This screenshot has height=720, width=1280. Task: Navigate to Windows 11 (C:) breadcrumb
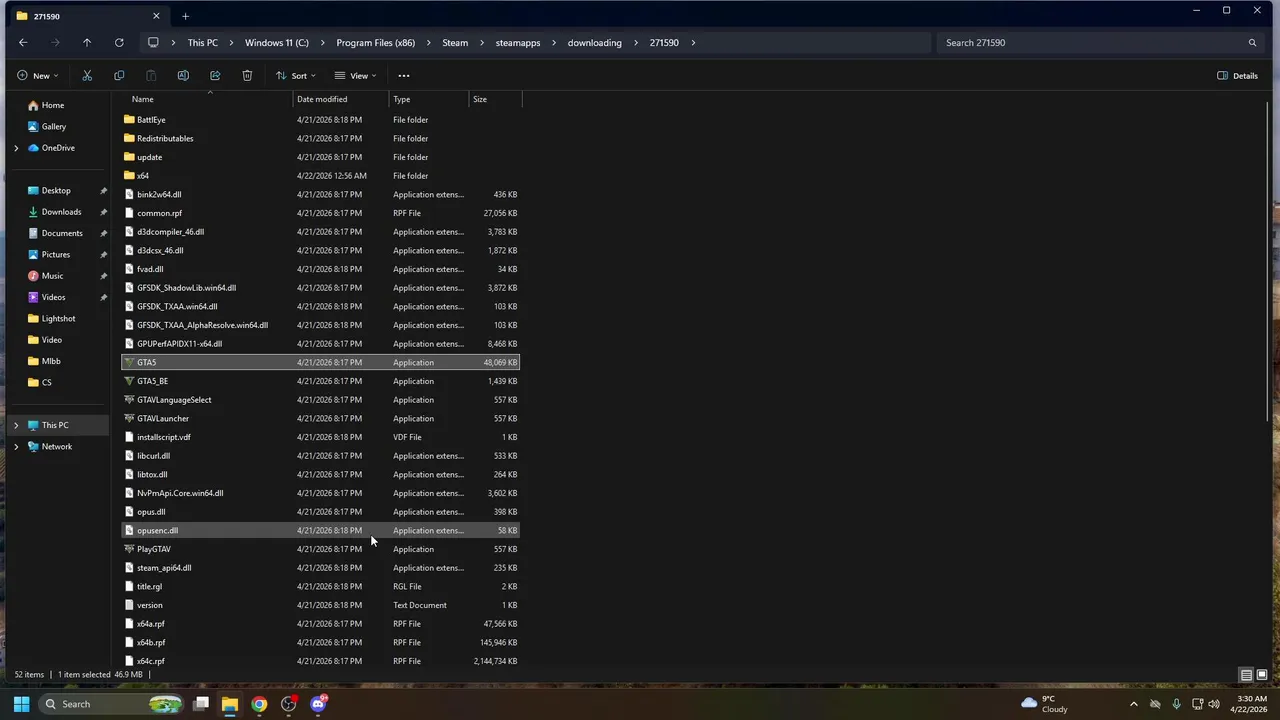[277, 43]
